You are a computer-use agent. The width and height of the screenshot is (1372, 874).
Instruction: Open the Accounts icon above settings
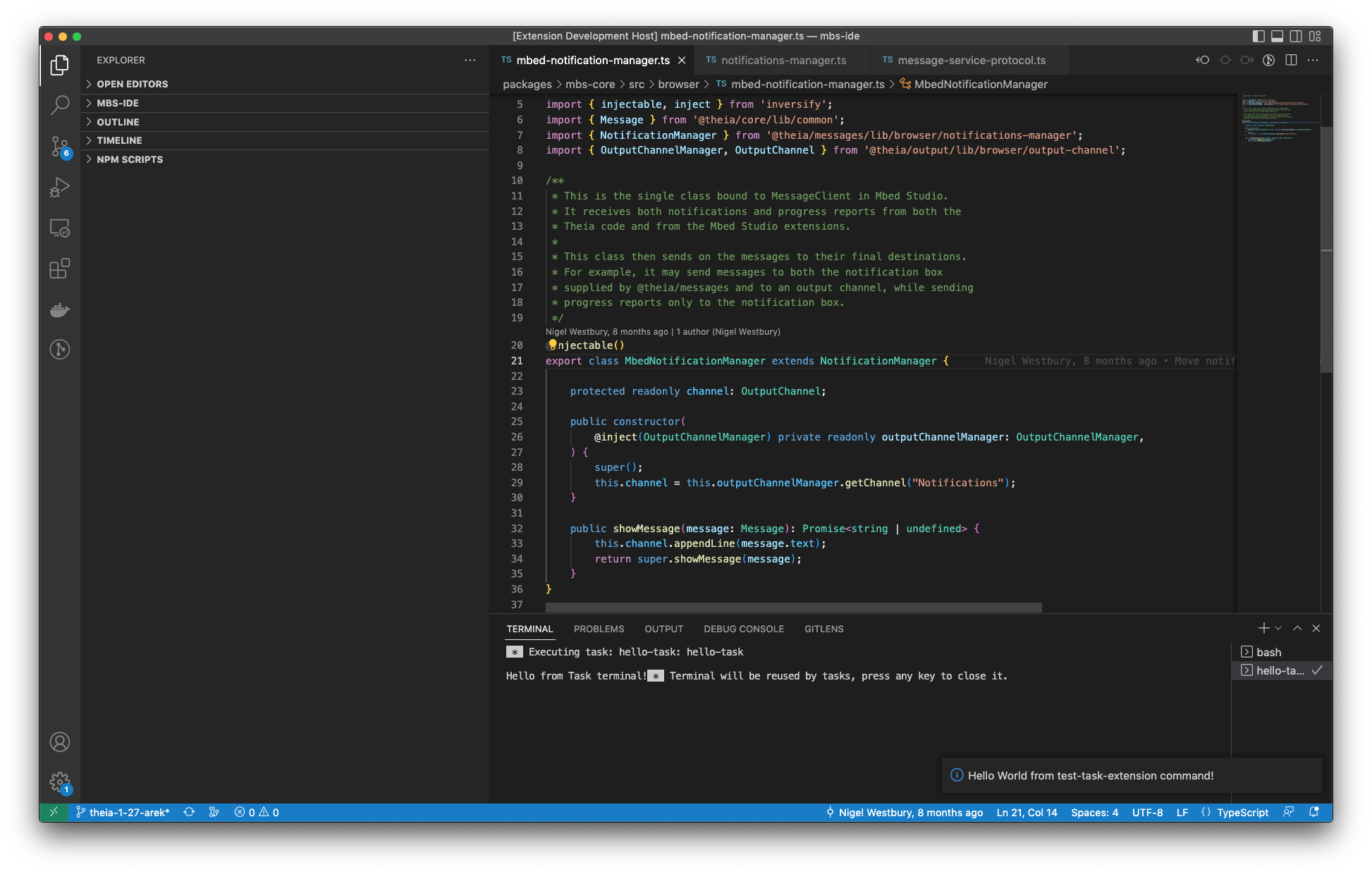click(60, 742)
